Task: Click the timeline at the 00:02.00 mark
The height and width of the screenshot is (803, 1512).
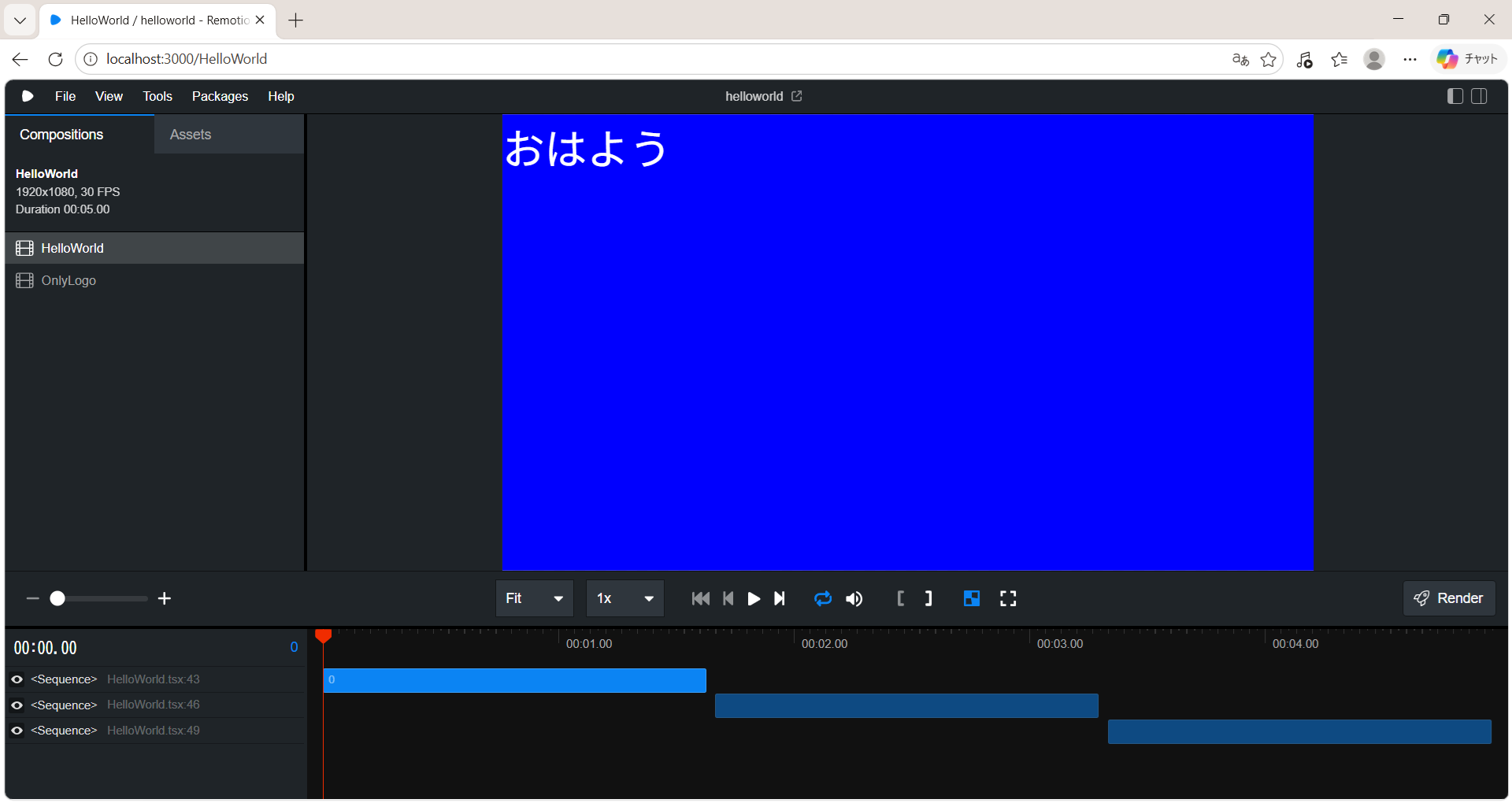Action: click(x=795, y=639)
